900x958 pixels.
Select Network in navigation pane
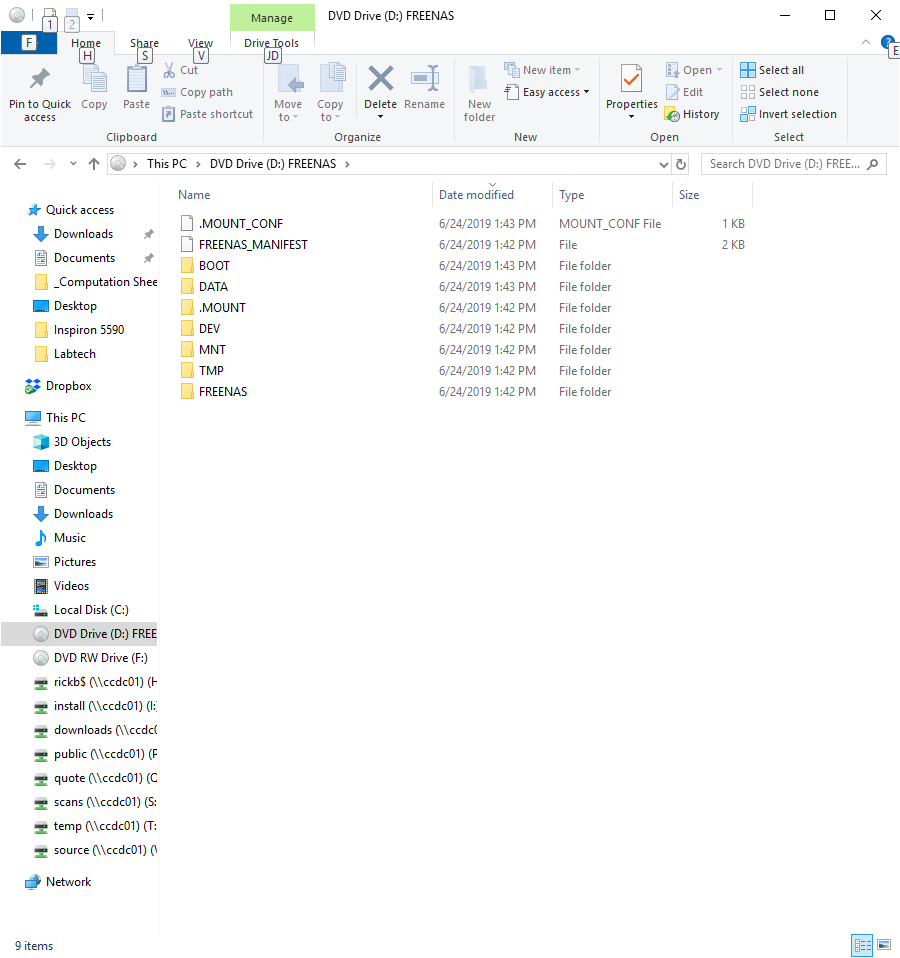68,882
